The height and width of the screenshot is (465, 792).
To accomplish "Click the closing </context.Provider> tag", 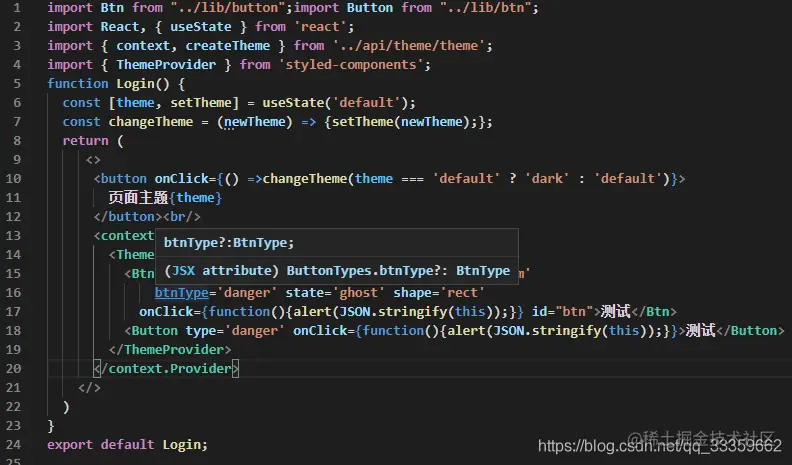I will [x=166, y=369].
